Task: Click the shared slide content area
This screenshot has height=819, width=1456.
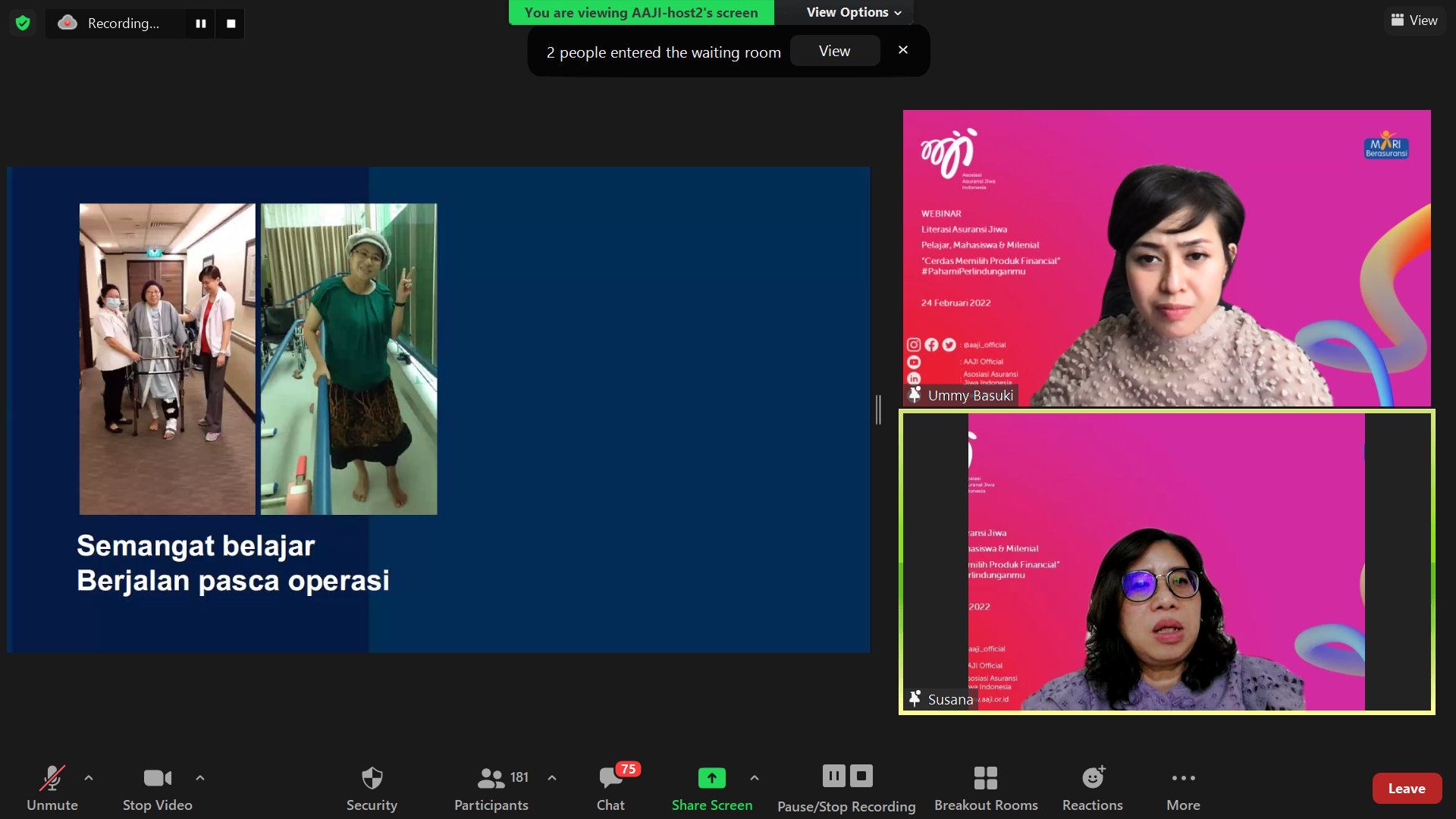Action: [439, 409]
